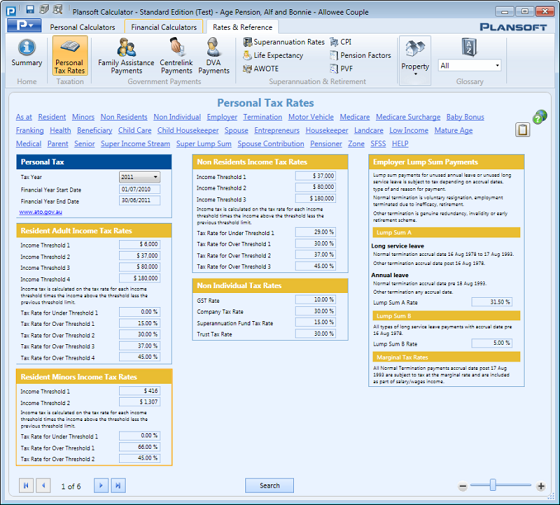Click the save-all icon in title bar
This screenshot has height=505, width=560.
(44, 10)
